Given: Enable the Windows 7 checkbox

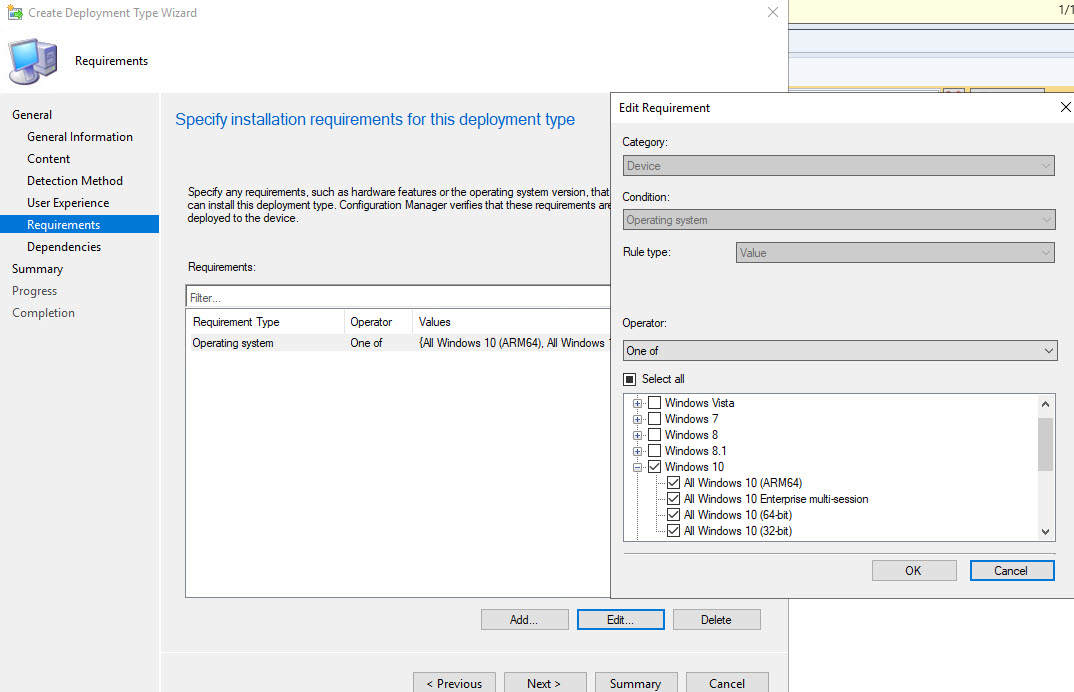Looking at the screenshot, I should click(x=655, y=418).
